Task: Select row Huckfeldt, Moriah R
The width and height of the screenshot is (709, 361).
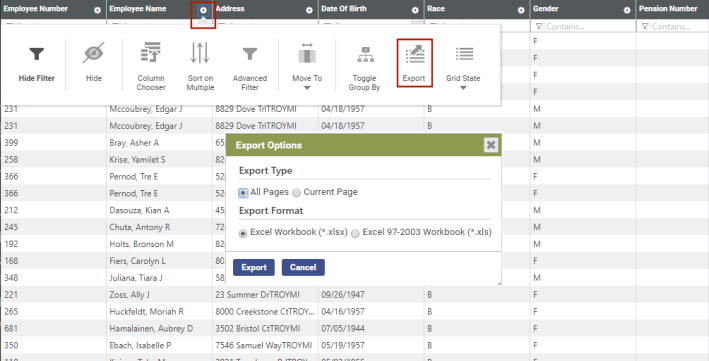Action: (x=147, y=312)
